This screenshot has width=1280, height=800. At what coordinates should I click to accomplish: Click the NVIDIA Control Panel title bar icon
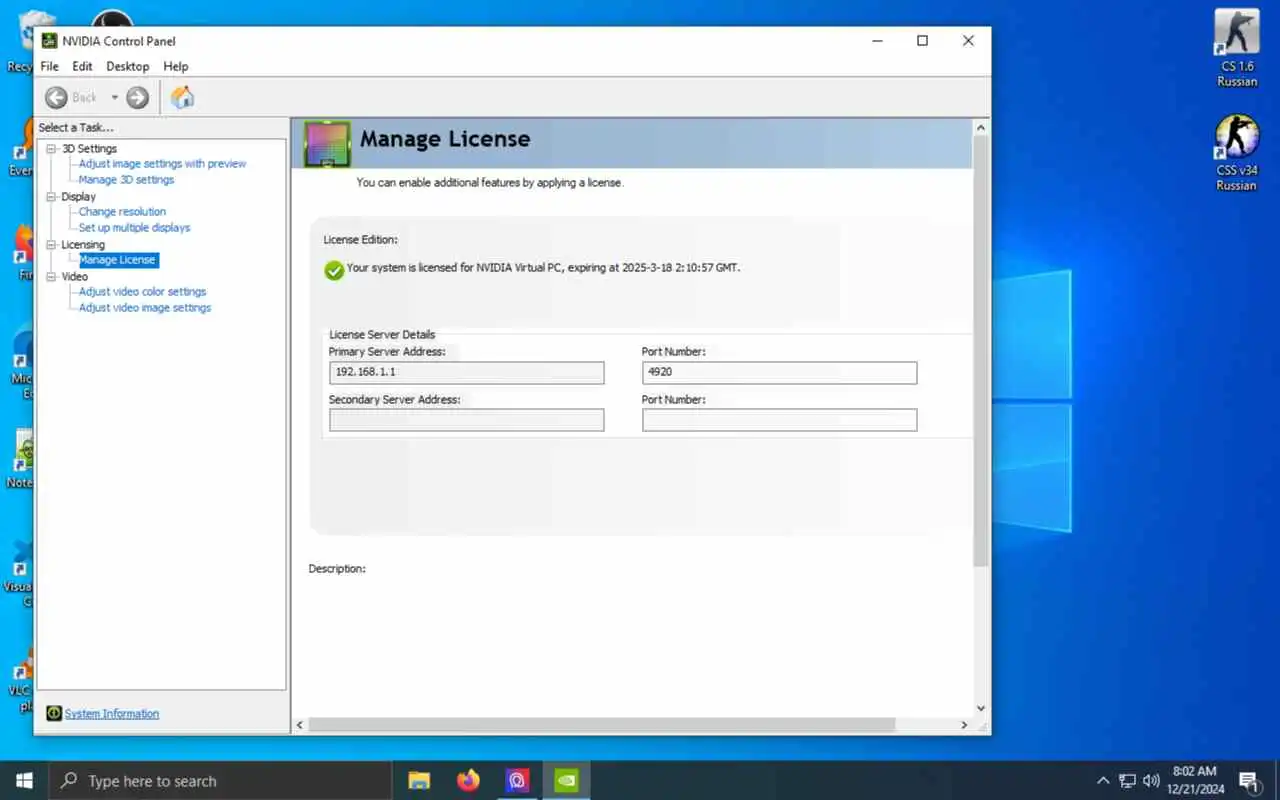click(x=49, y=41)
